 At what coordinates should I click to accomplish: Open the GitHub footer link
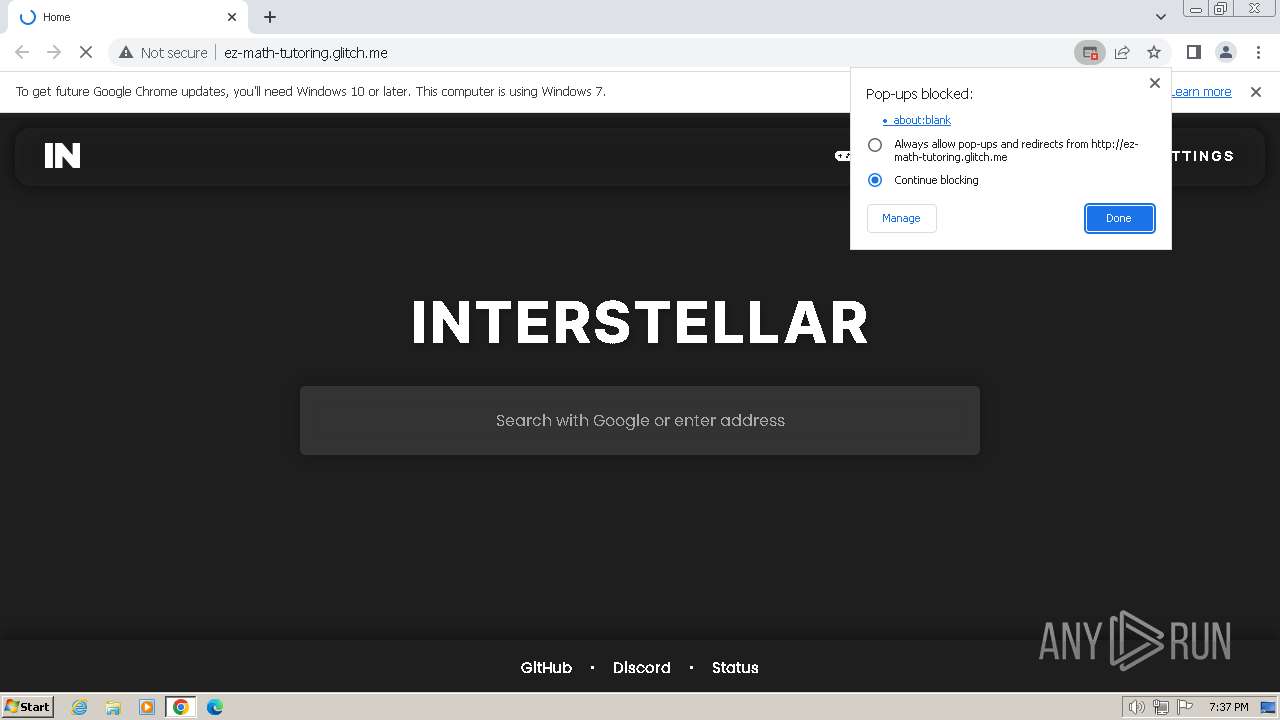click(546, 668)
